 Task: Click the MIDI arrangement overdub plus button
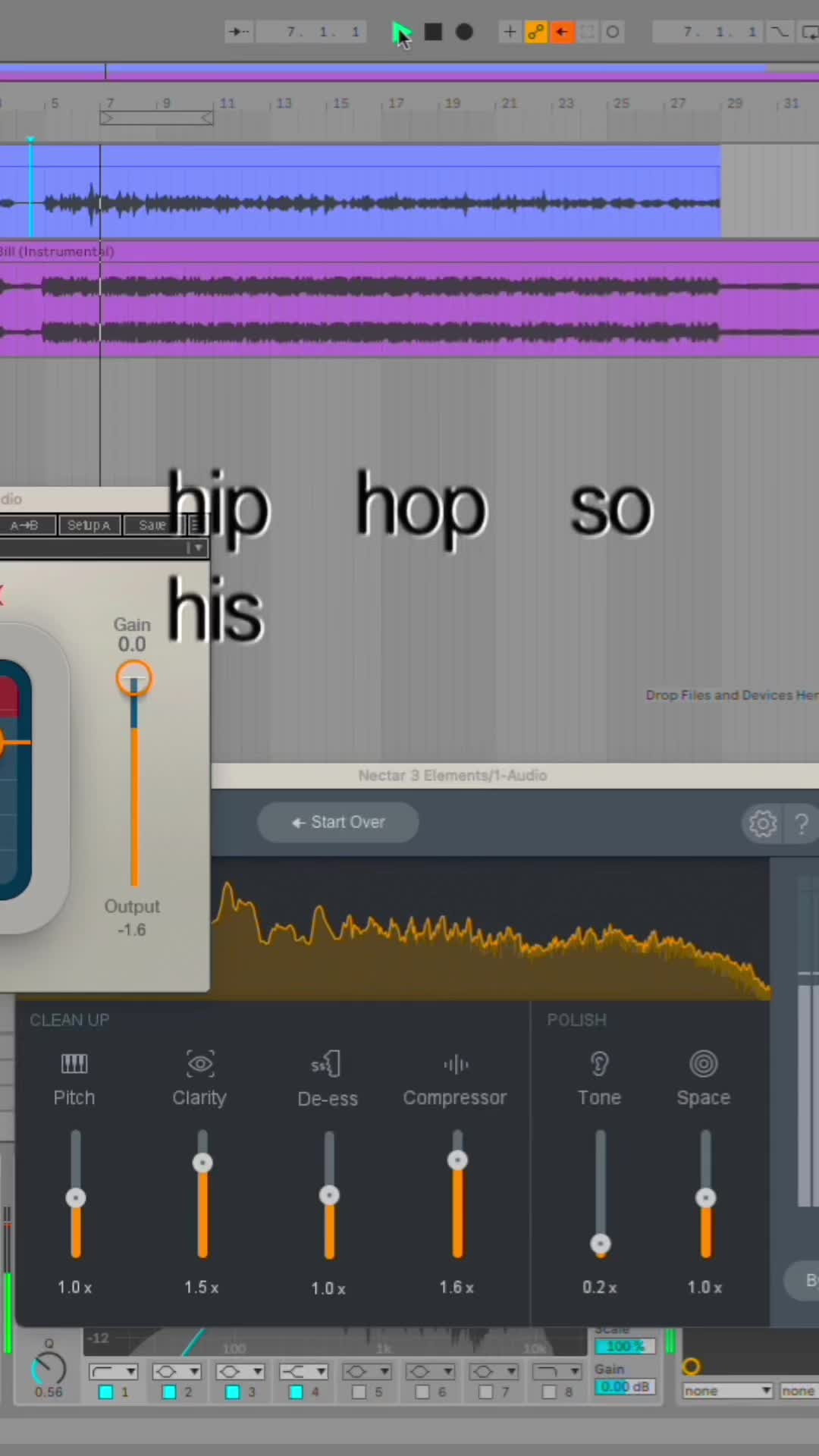pyautogui.click(x=510, y=32)
